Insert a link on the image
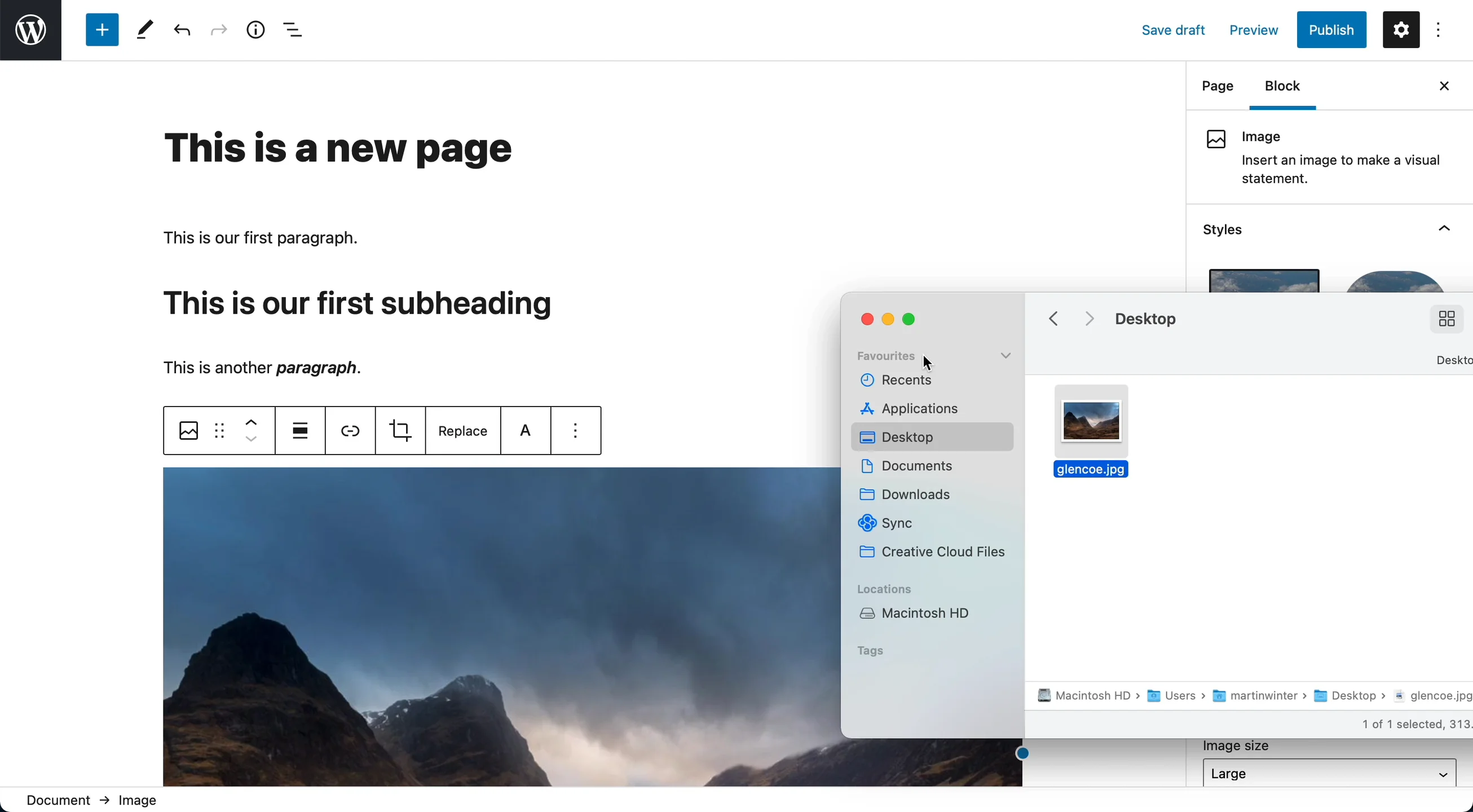This screenshot has height=812, width=1473. (350, 431)
